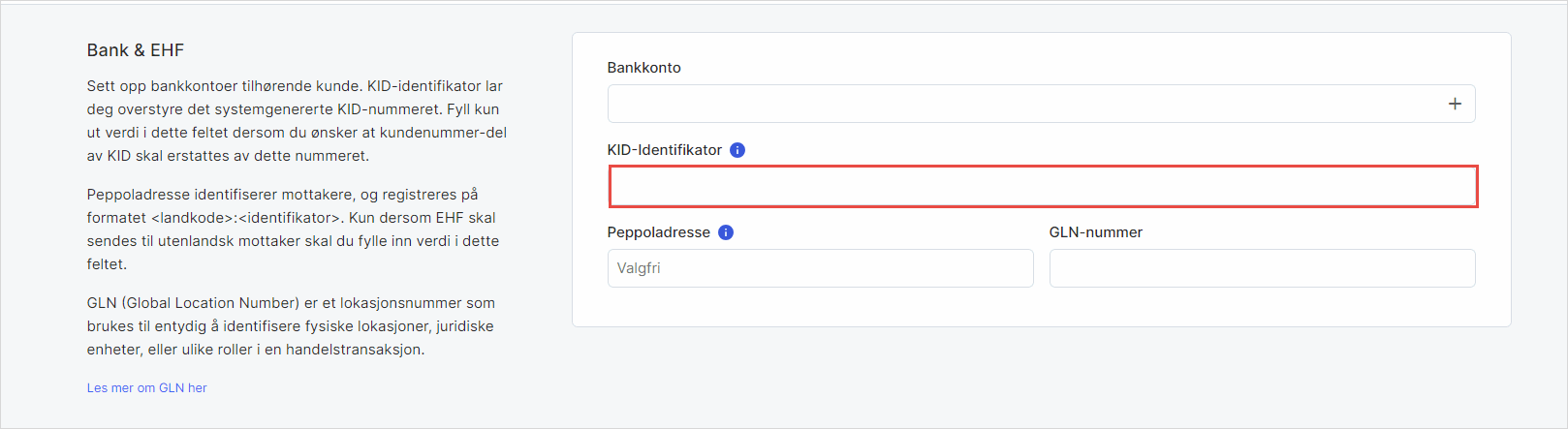Click the plus icon in Bankkonto field
The width and height of the screenshot is (1568, 429).
pyautogui.click(x=1455, y=104)
